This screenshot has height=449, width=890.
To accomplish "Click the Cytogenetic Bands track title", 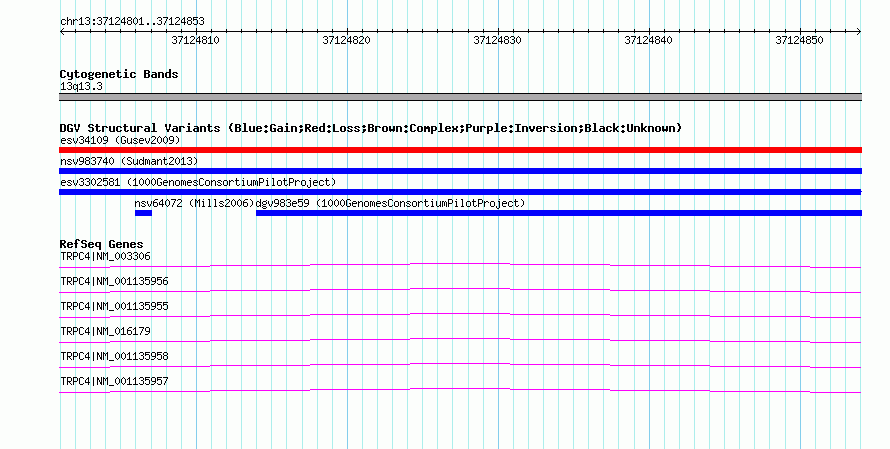I will tap(119, 74).
